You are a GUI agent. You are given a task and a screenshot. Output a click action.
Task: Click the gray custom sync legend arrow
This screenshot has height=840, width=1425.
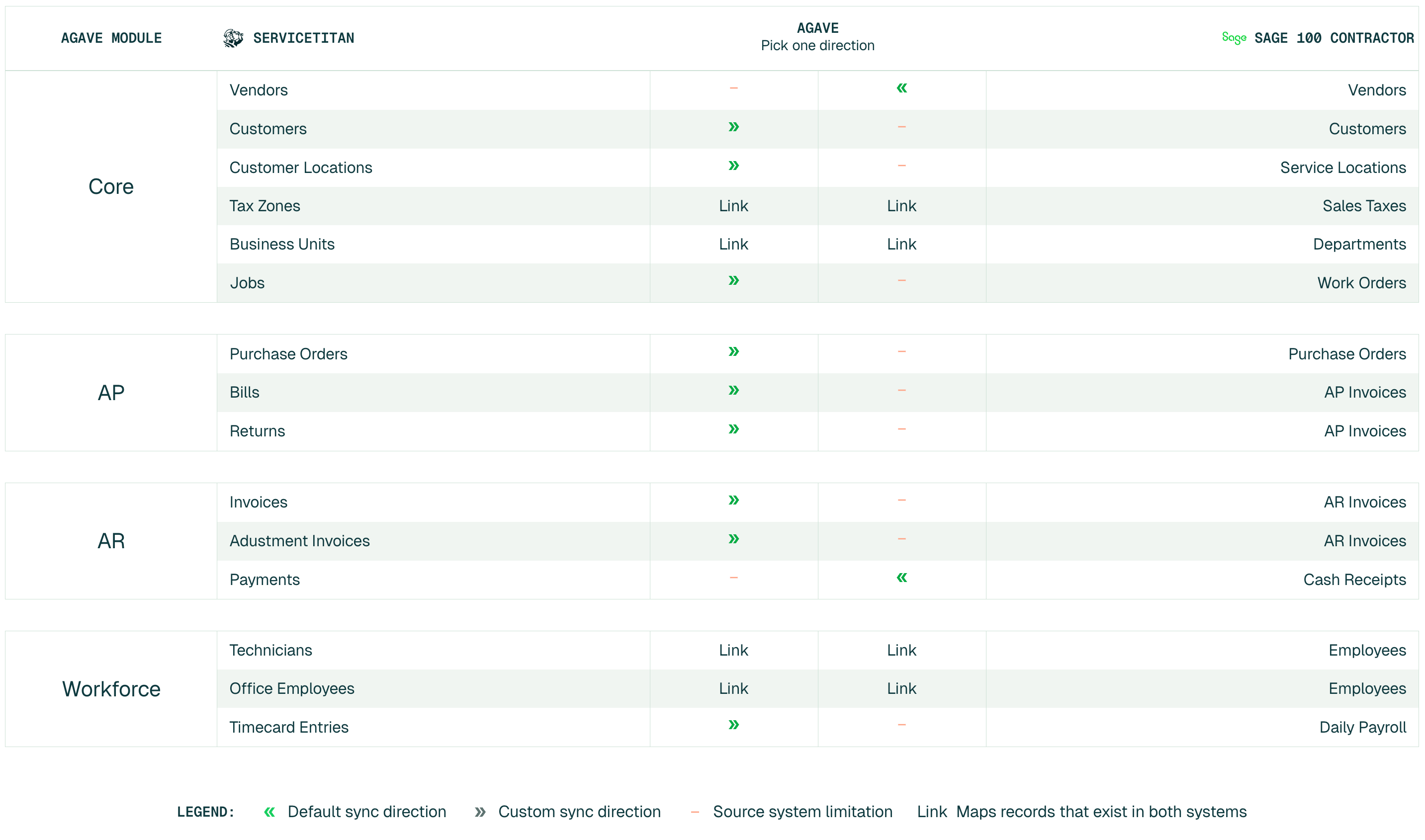(480, 812)
